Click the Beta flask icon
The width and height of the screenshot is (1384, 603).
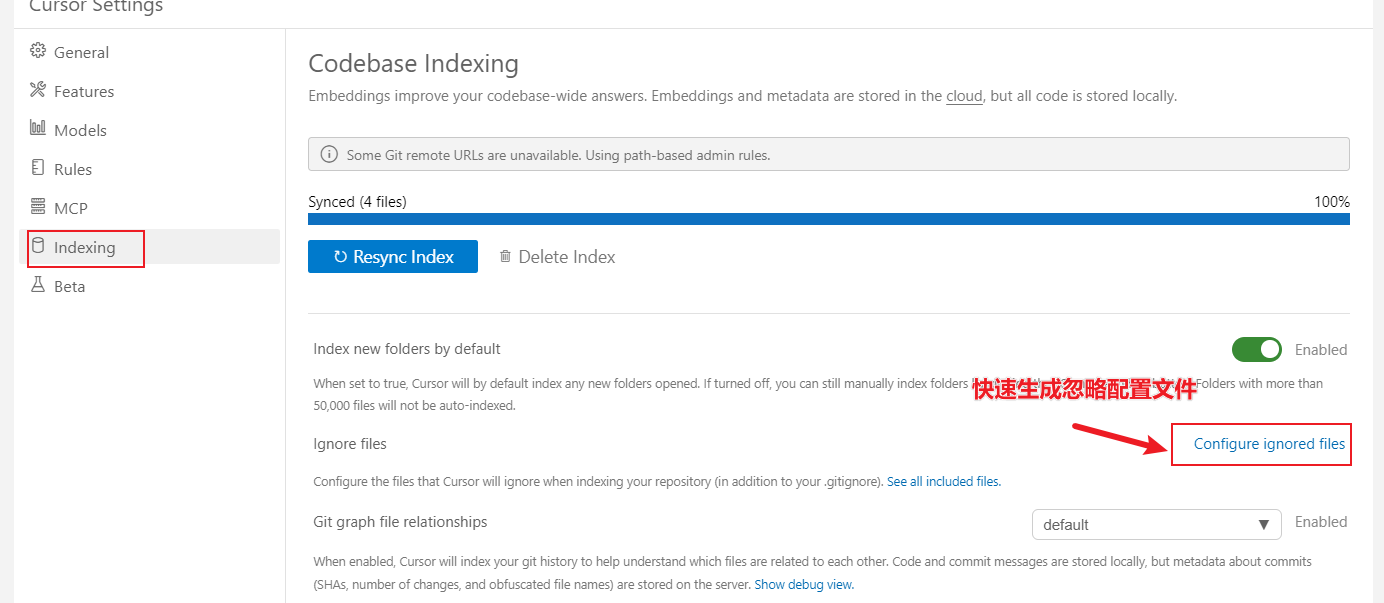[38, 285]
